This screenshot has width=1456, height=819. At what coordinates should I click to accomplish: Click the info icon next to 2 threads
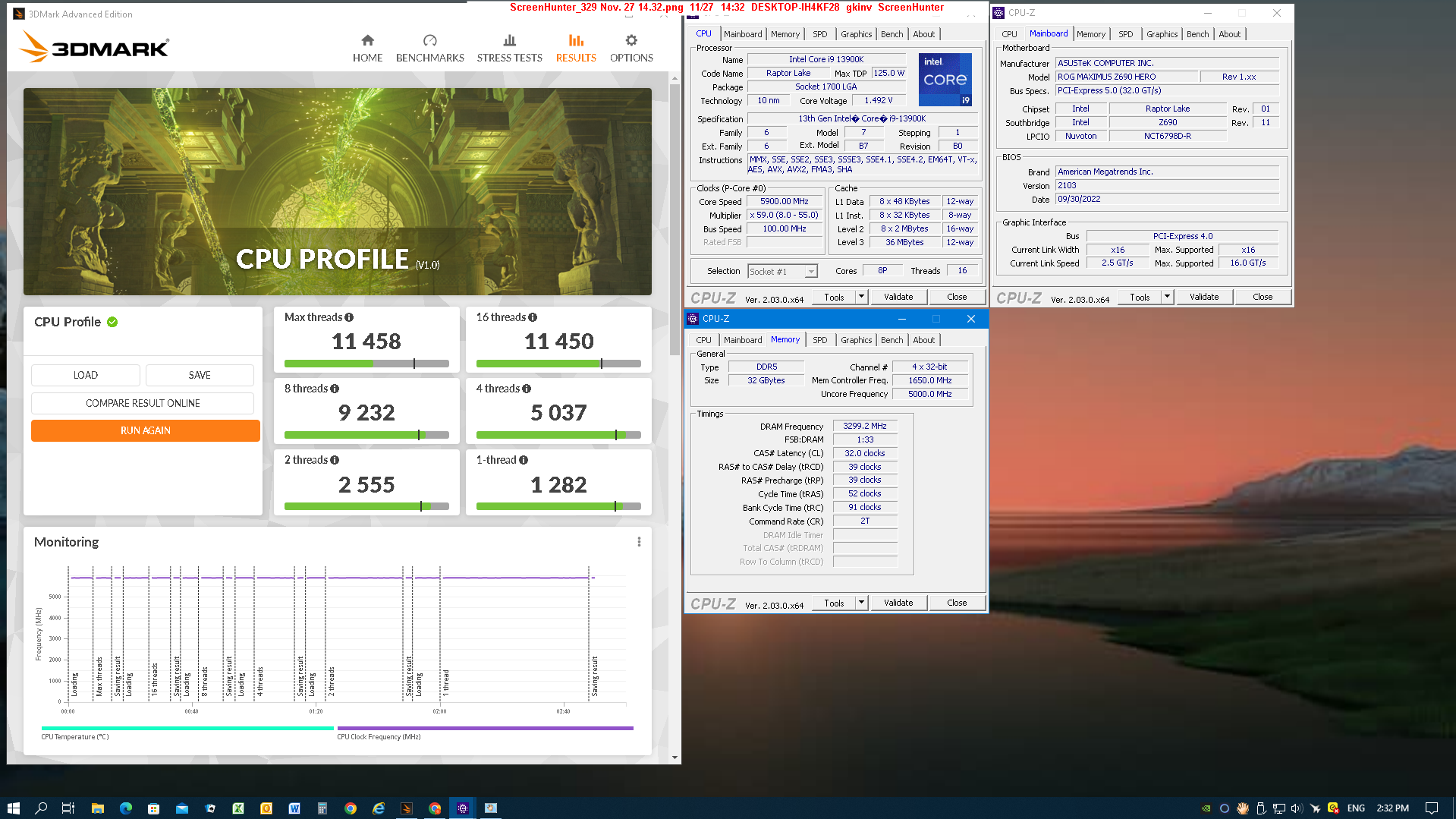[335, 460]
